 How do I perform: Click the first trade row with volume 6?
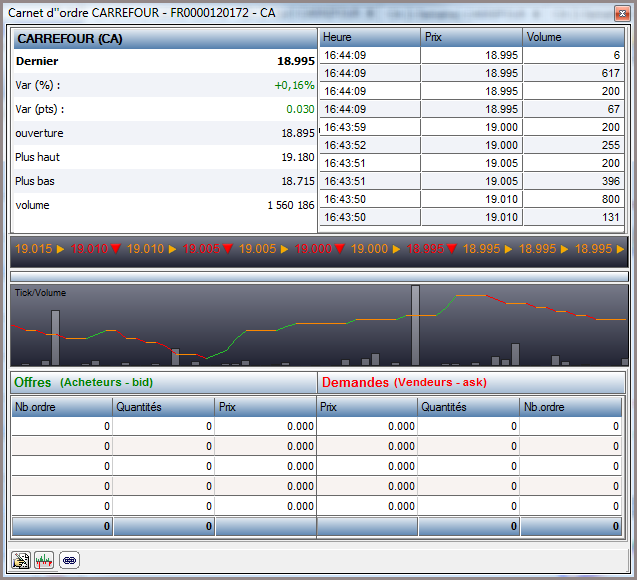coord(472,55)
